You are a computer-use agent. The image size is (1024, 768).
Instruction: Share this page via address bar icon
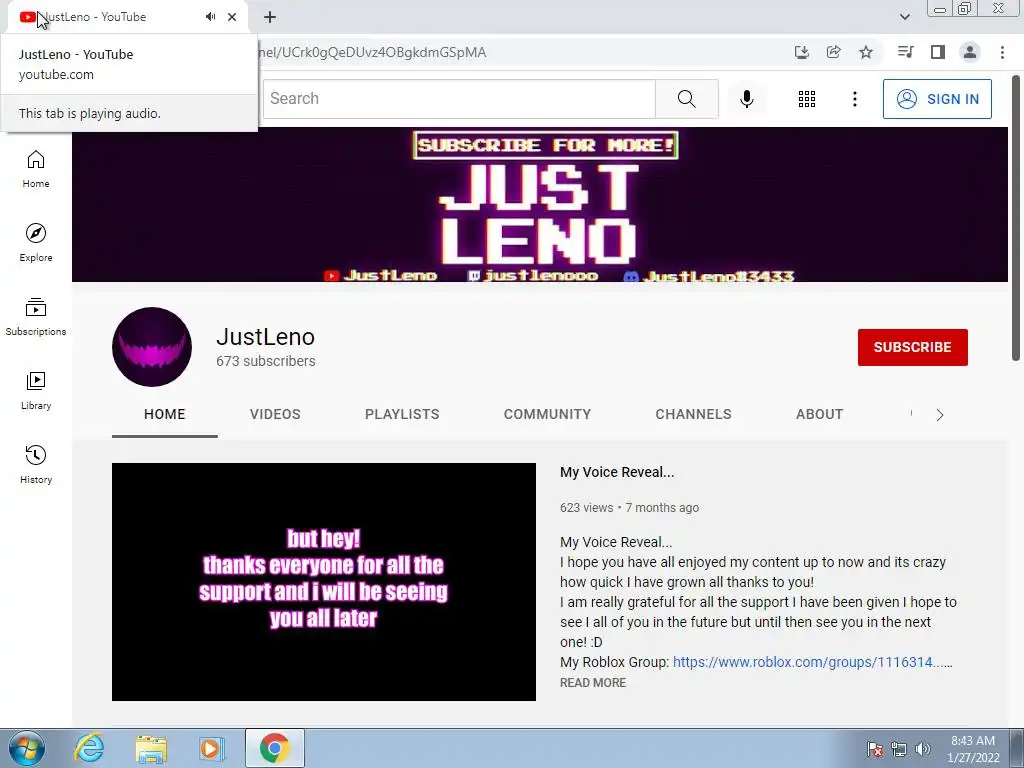point(833,52)
